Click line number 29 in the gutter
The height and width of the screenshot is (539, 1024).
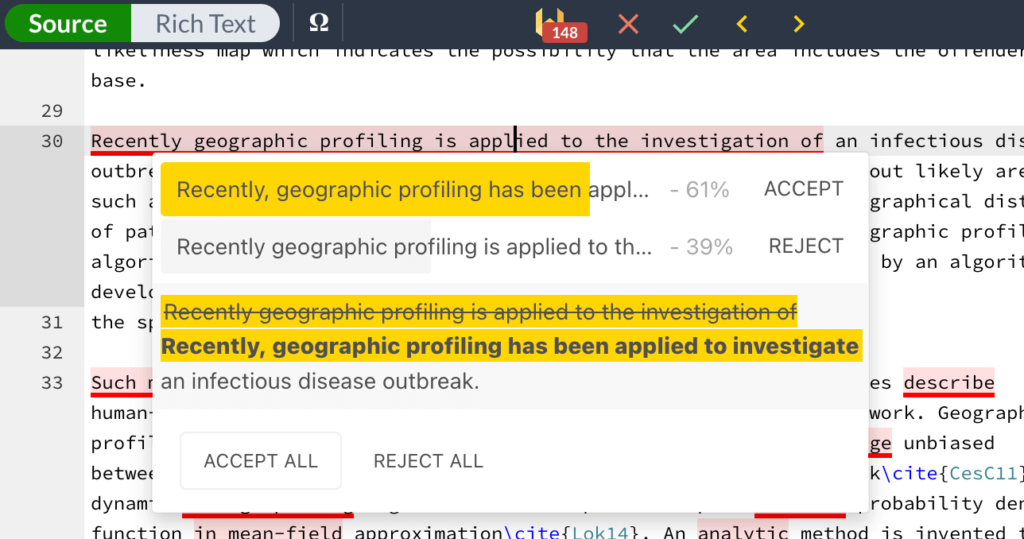[52, 111]
